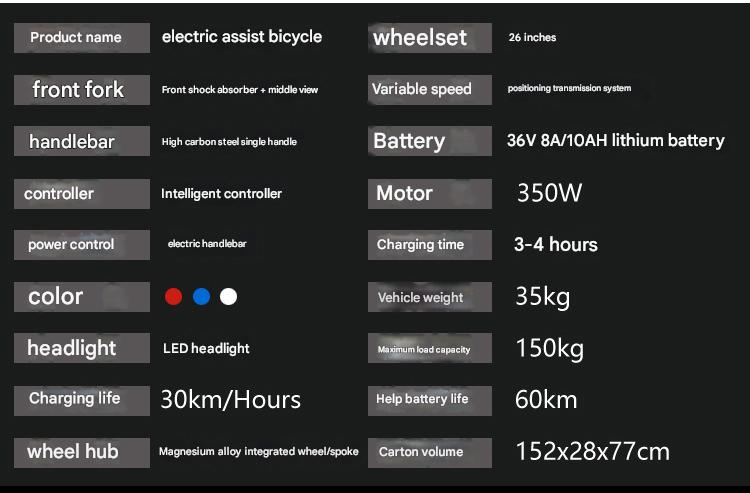Select the "Motor" label box

click(430, 193)
